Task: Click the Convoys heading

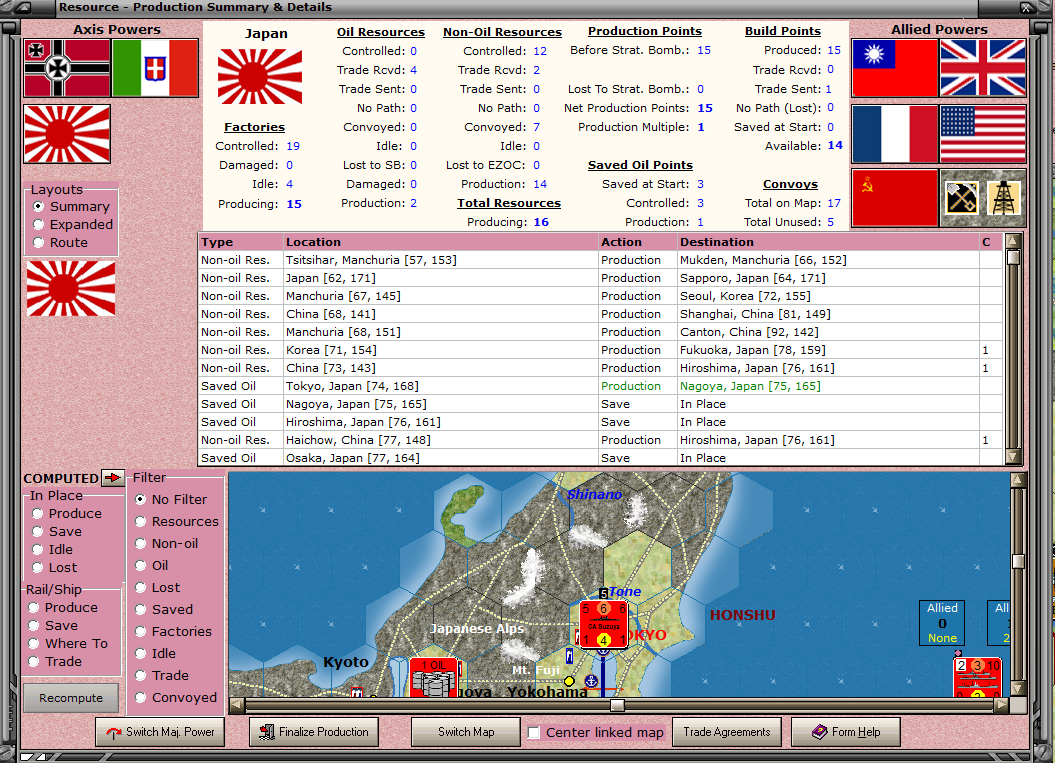Action: point(790,184)
